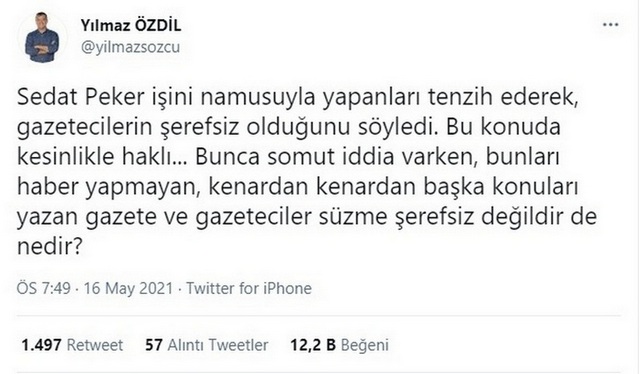Click the words tenzih ederek in tweet
This screenshot has height=374, width=640.
503,97
